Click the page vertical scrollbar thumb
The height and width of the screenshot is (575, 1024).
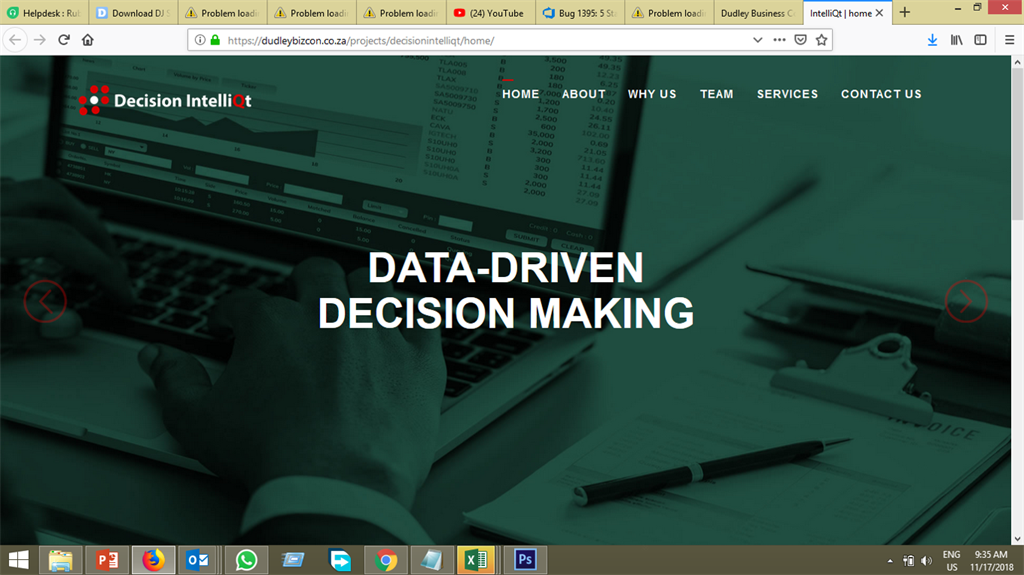click(1017, 145)
